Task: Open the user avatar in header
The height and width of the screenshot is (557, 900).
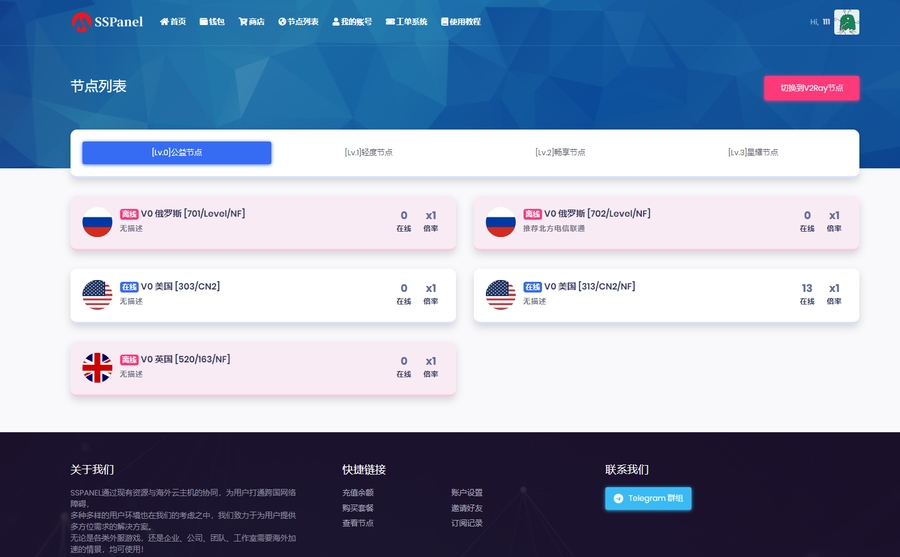Action: pos(846,22)
